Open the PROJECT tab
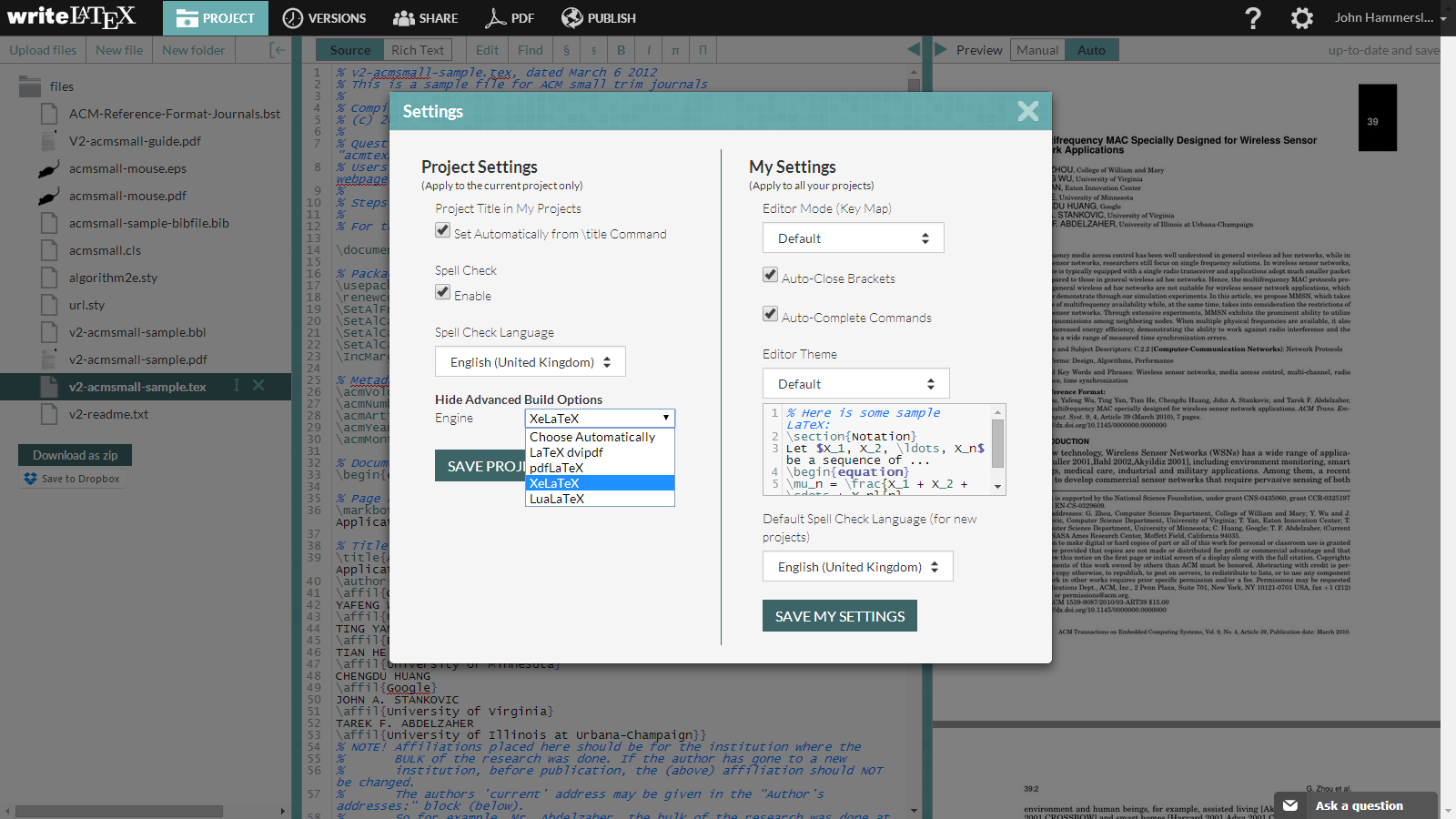1456x819 pixels. point(216,18)
